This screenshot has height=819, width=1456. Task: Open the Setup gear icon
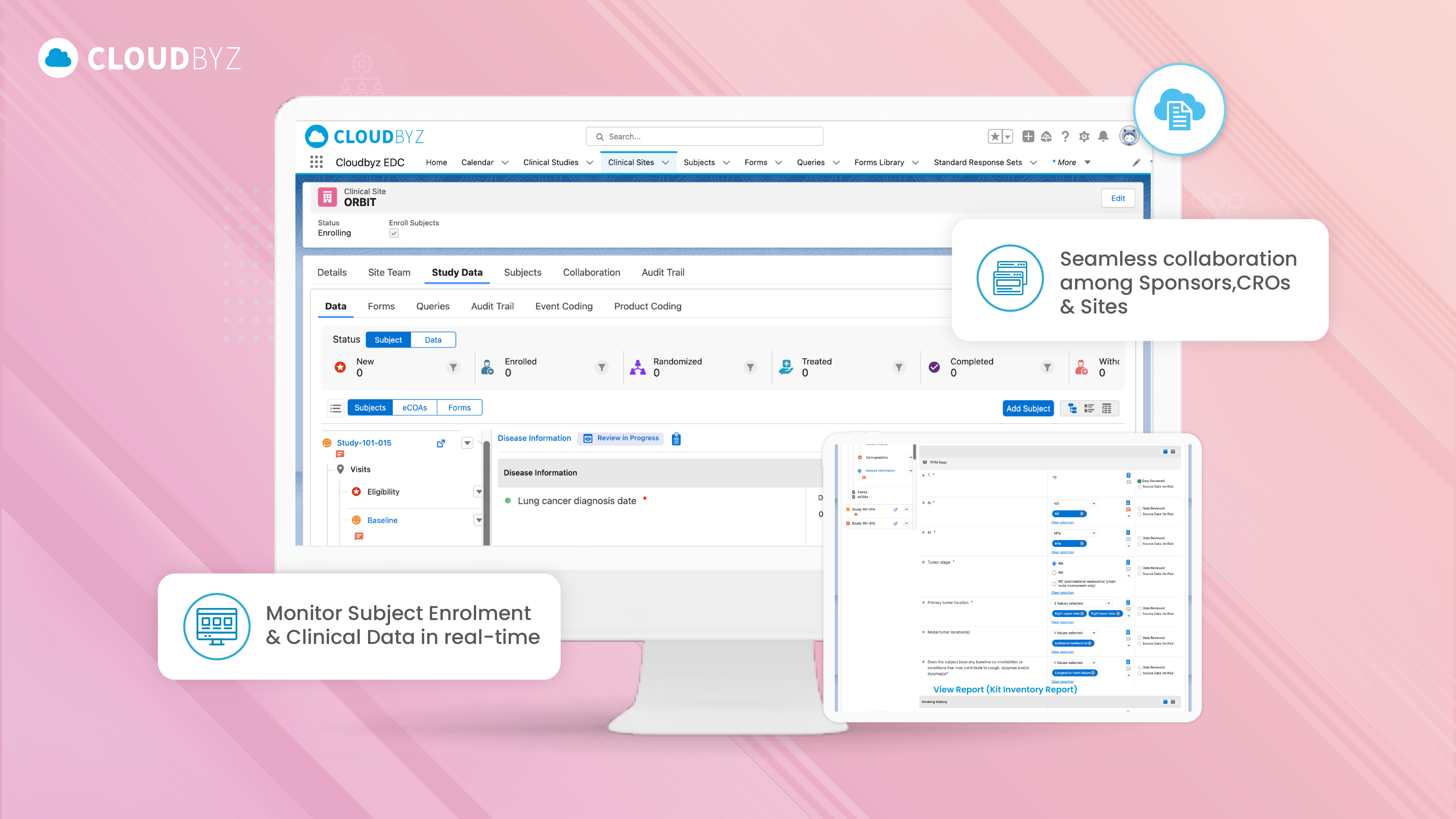pyautogui.click(x=1084, y=137)
